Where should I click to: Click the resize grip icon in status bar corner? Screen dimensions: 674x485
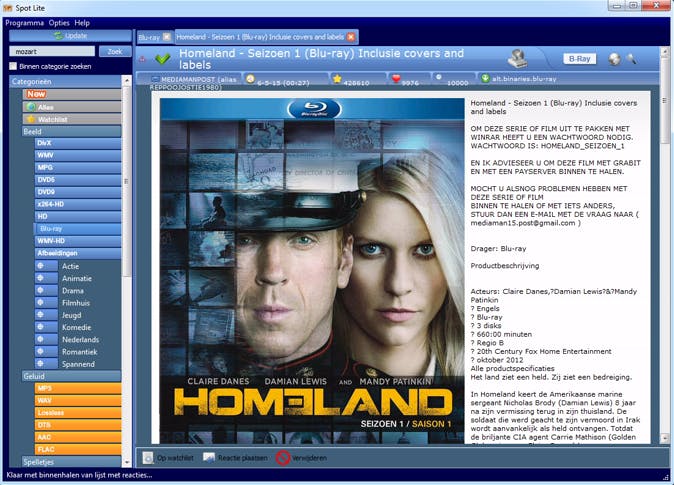(x=666, y=476)
